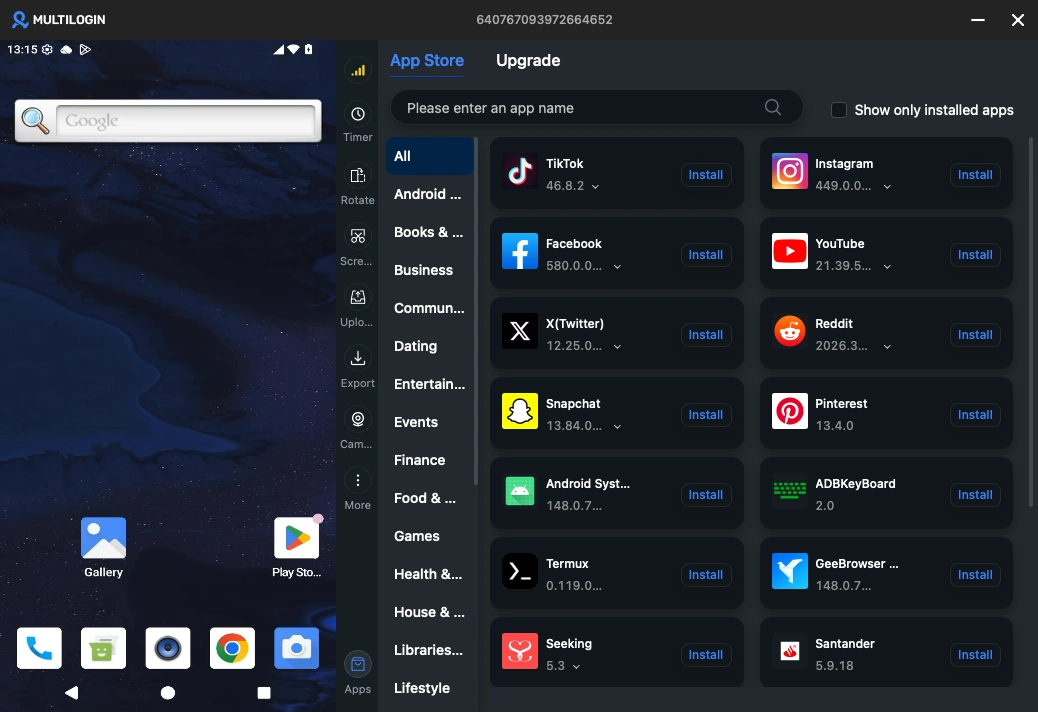This screenshot has height=712, width=1038.
Task: Open the Play Store app on home screen
Action: click(x=297, y=538)
